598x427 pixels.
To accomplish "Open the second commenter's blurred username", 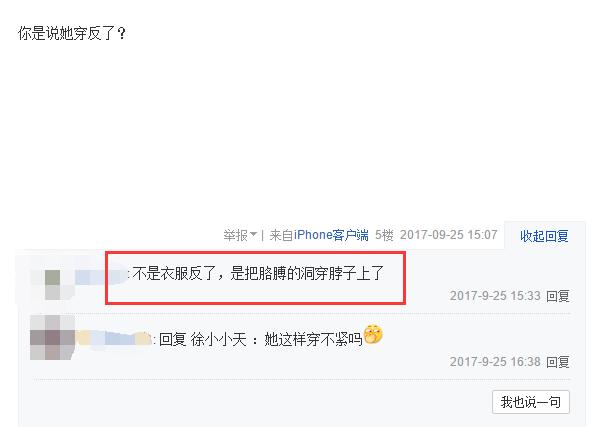I will click(x=113, y=338).
